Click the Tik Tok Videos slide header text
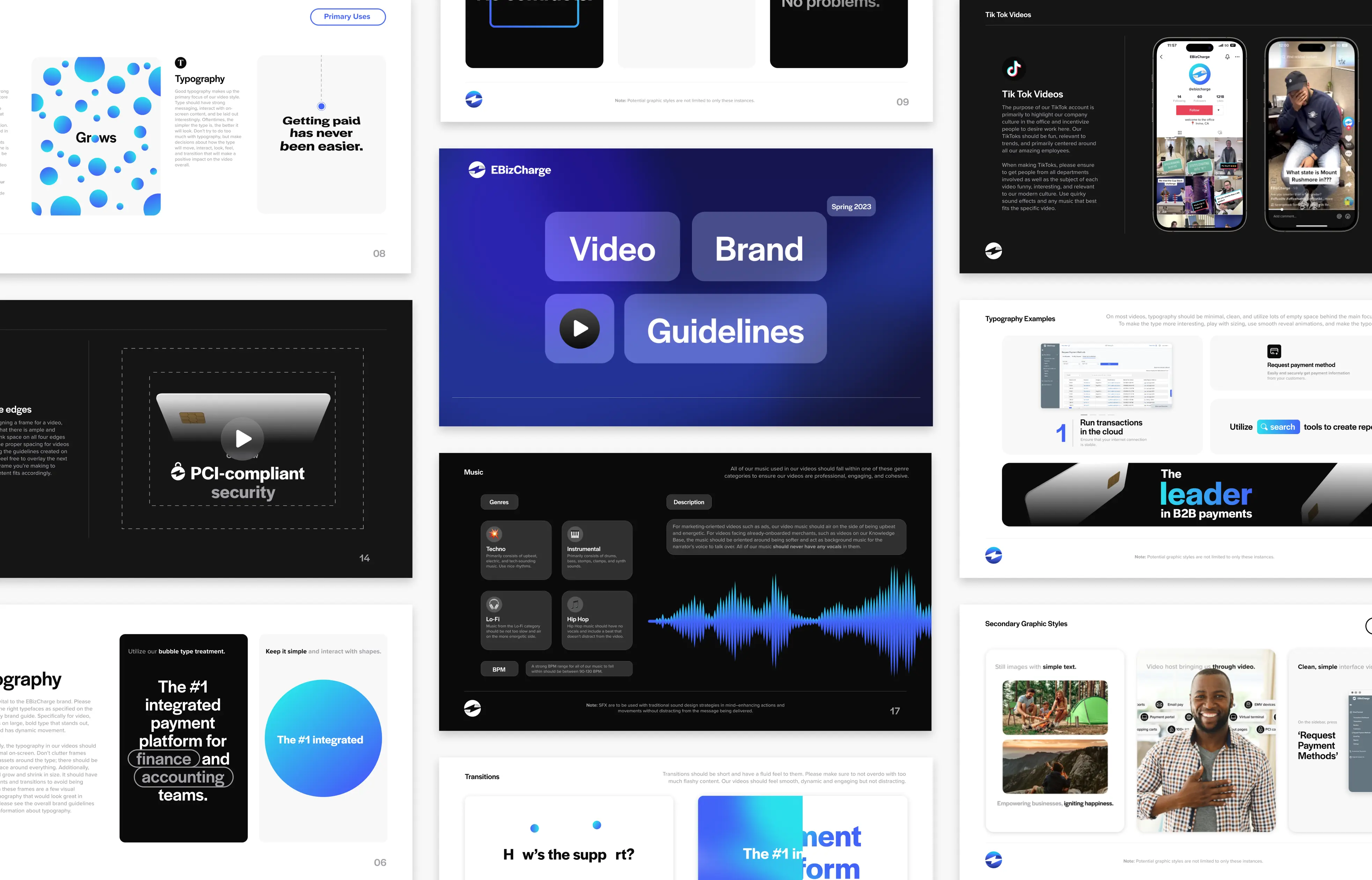Screen dimensions: 1372x880 point(1008,15)
